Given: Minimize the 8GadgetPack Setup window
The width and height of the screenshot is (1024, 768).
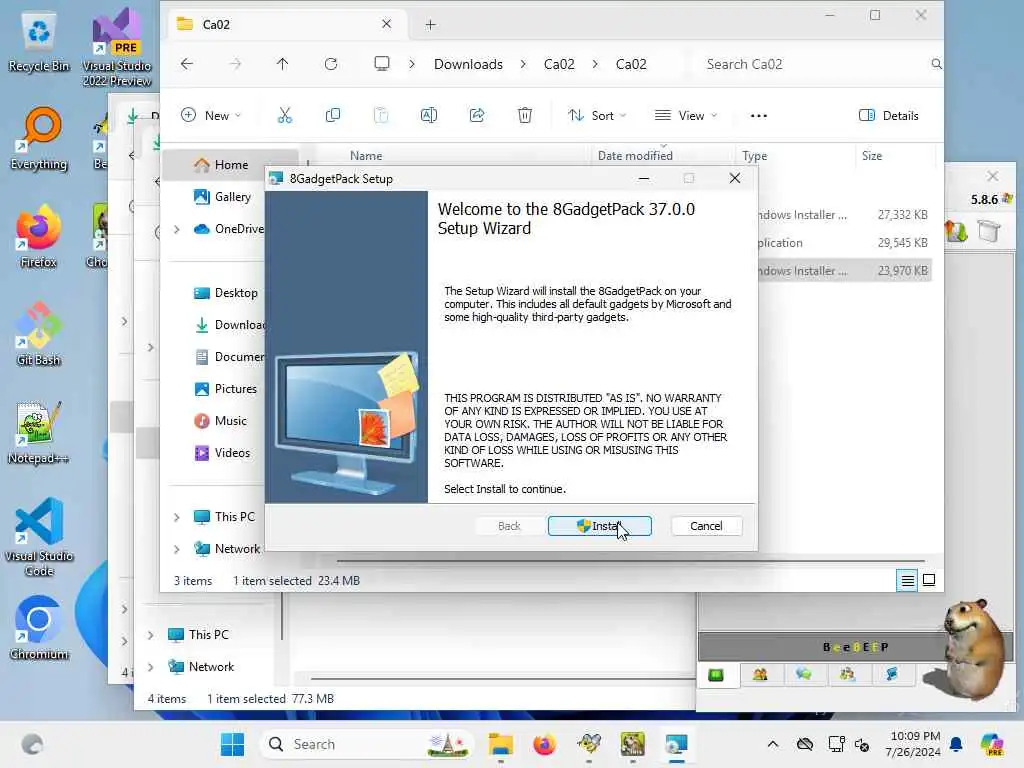Looking at the screenshot, I should [644, 178].
